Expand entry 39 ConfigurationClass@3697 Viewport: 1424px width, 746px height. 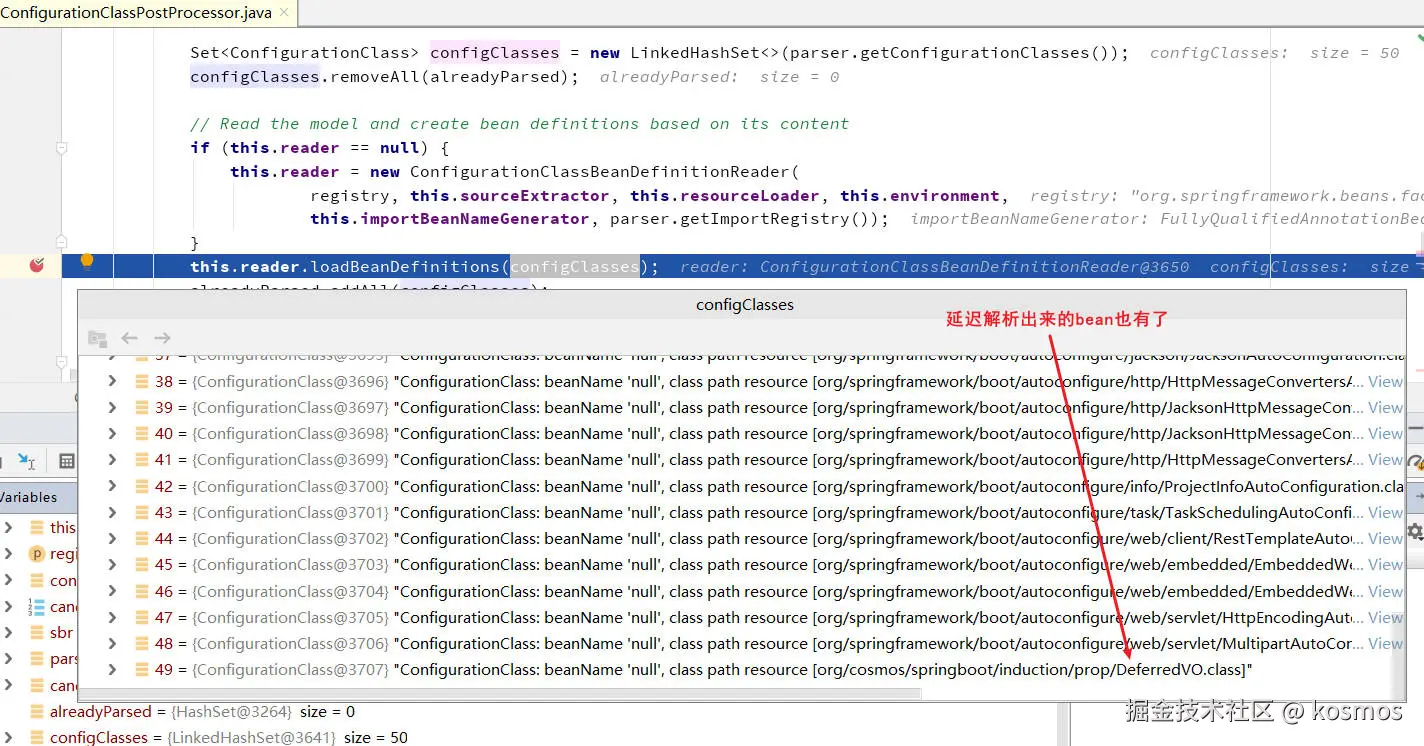pos(112,407)
